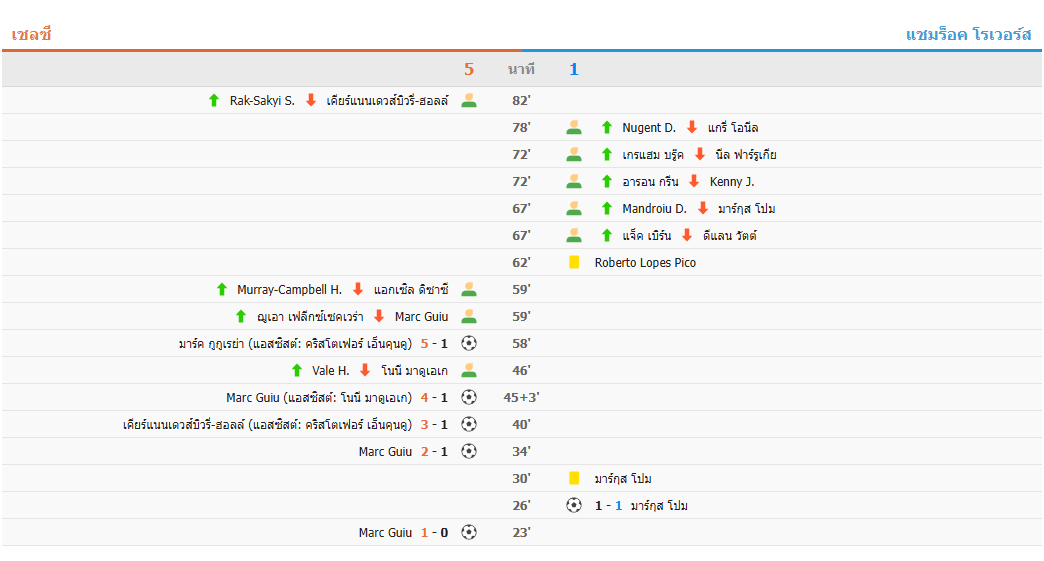
Task: Click the 2 - 1 score text
Action: [x=434, y=451]
